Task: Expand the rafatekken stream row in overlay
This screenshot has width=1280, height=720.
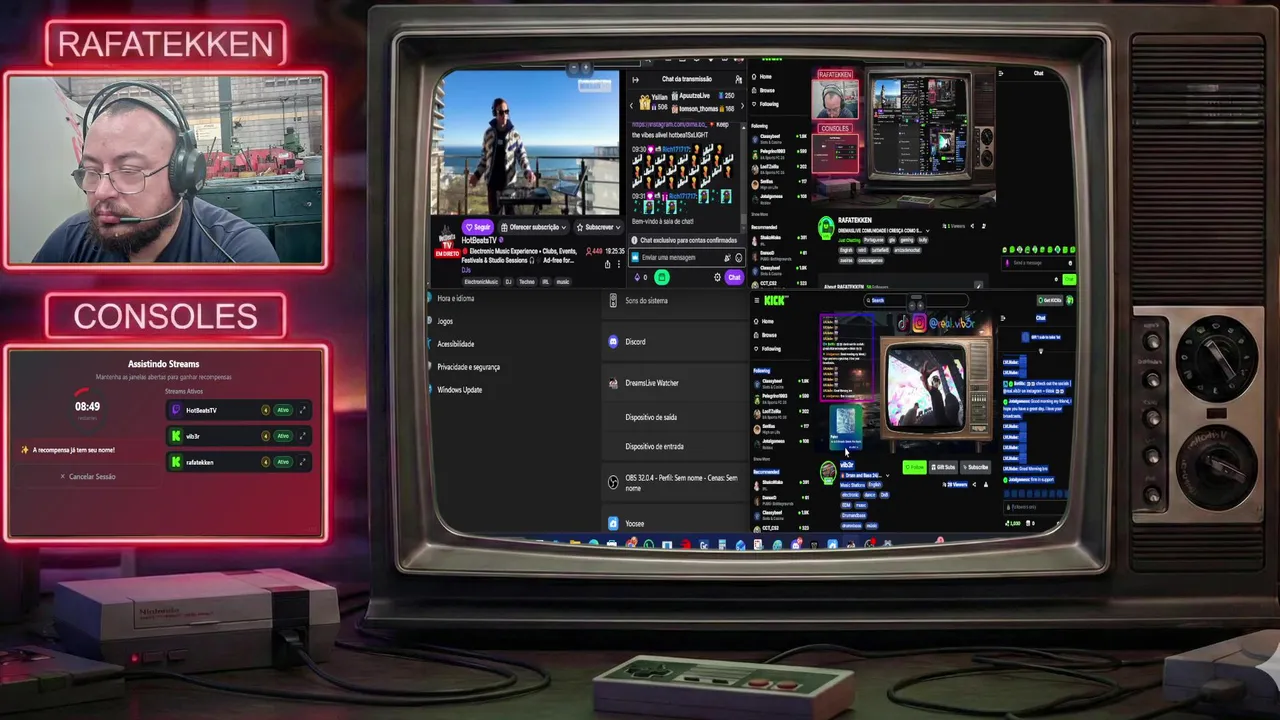Action: tap(303, 462)
